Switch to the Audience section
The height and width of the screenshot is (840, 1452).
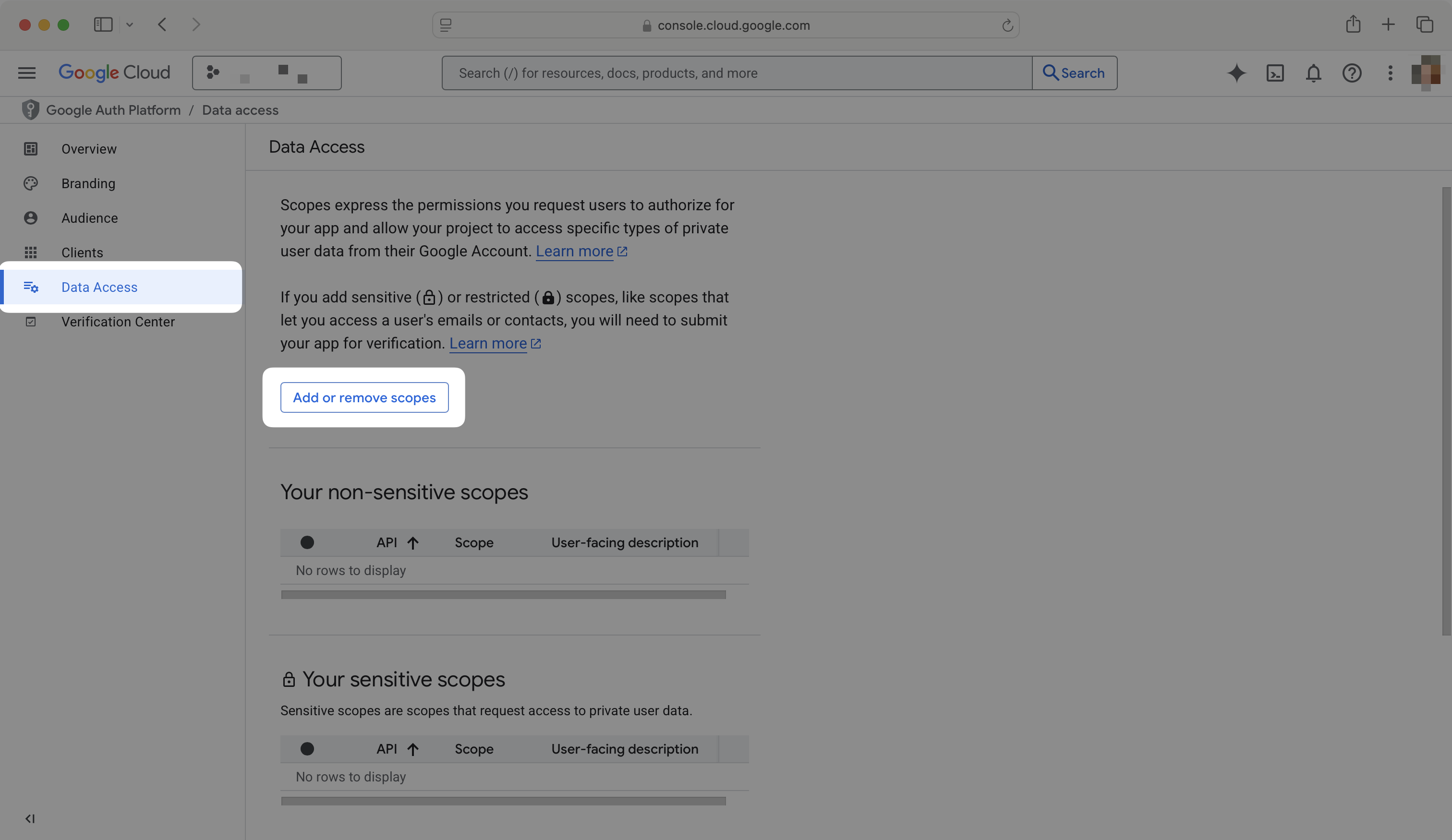89,218
